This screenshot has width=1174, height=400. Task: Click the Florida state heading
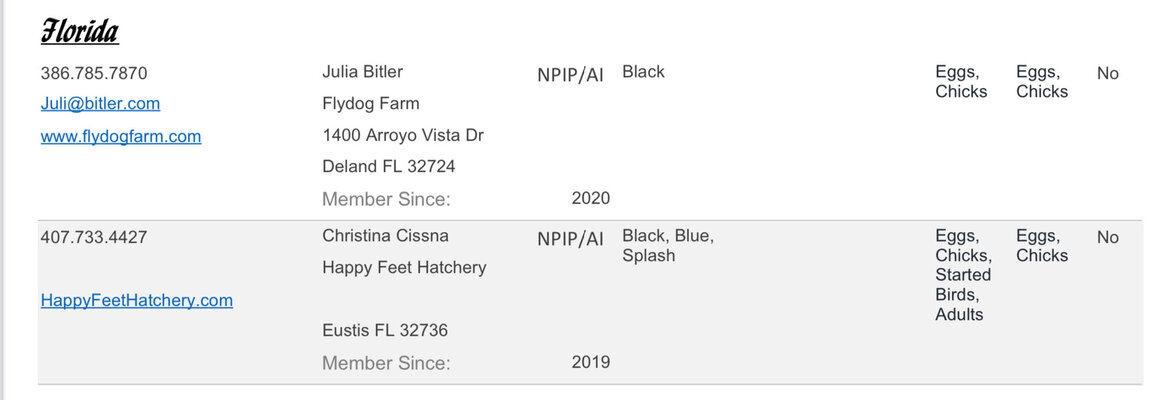coord(79,33)
